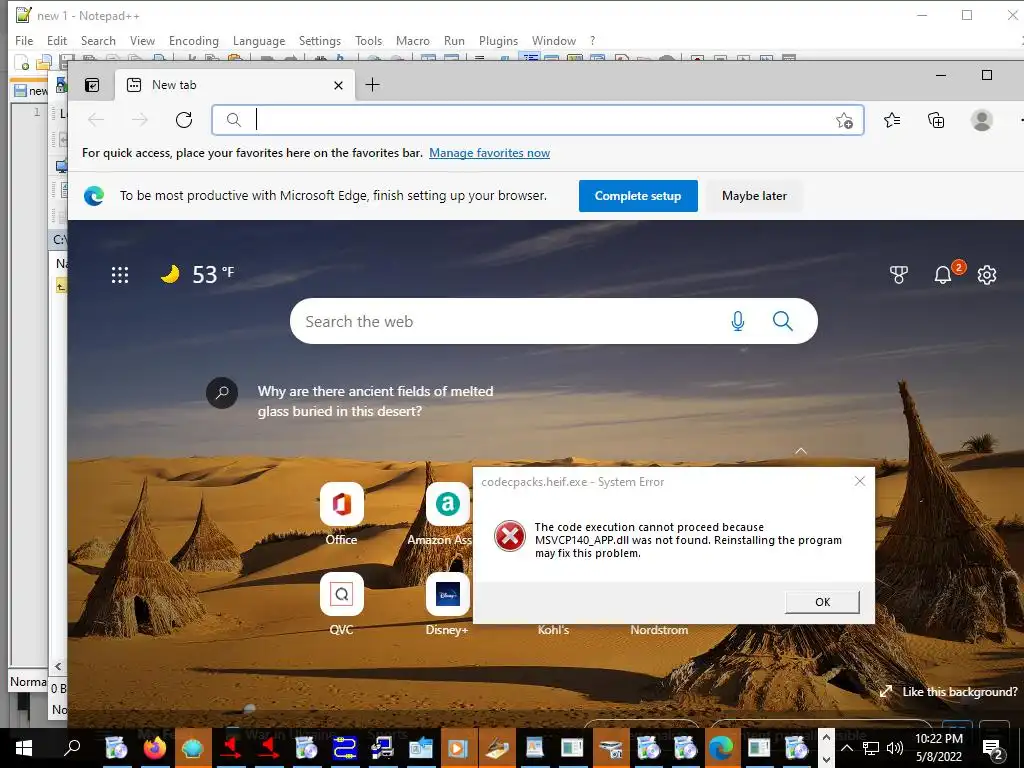This screenshot has width=1024, height=768.
Task: Add this page to favorites star icon
Action: pos(844,120)
